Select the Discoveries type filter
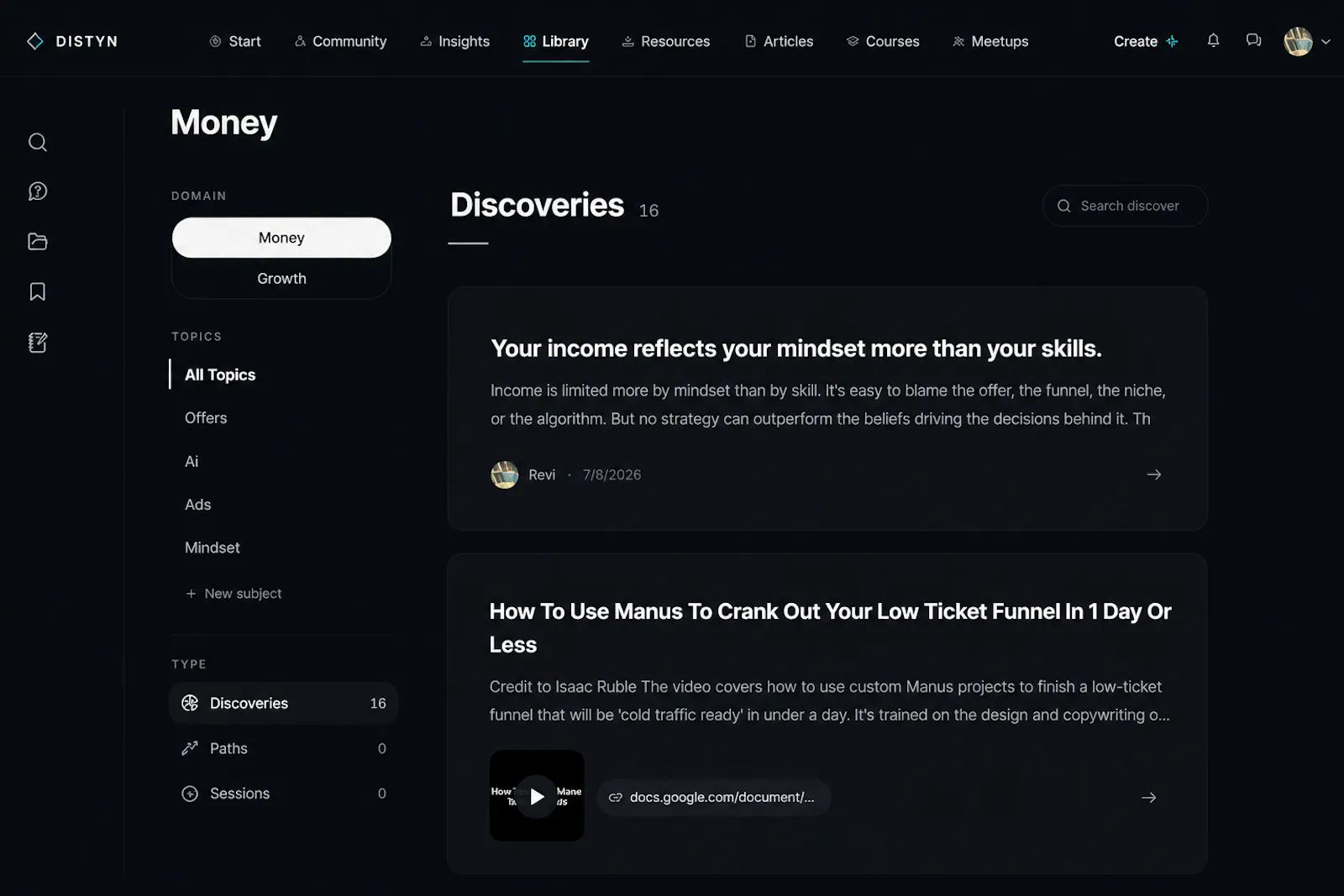Screen dimensions: 1344x896 (x=283, y=703)
